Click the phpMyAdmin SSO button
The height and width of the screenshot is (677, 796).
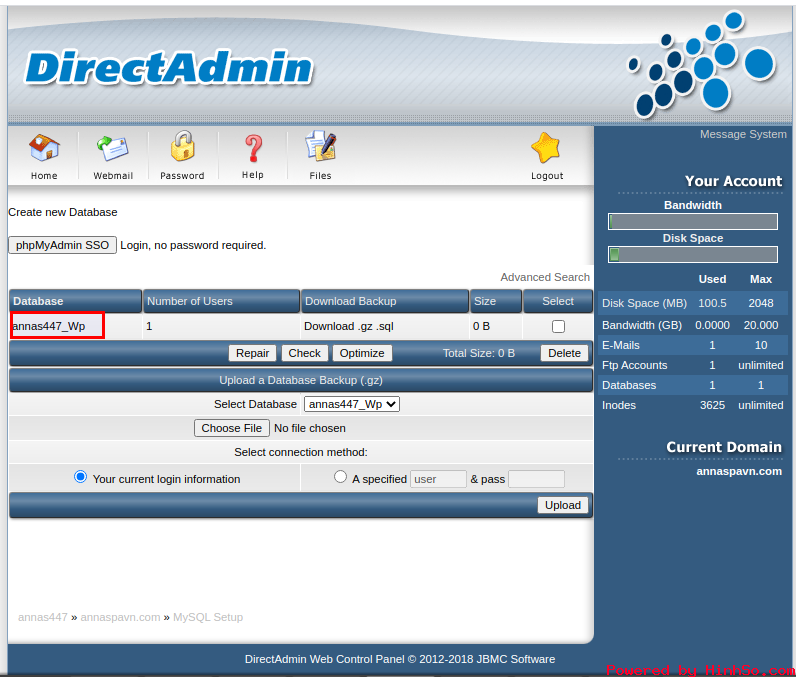coord(62,245)
